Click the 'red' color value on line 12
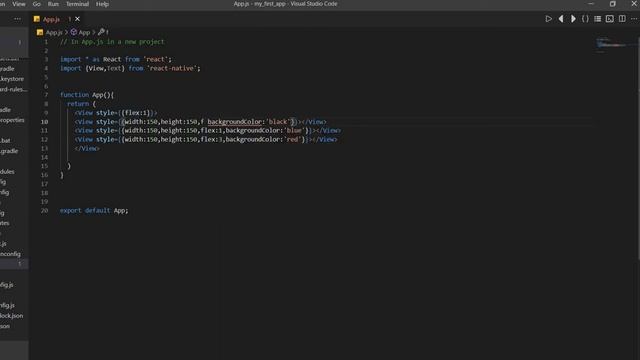This screenshot has width=640, height=360. click(292, 140)
